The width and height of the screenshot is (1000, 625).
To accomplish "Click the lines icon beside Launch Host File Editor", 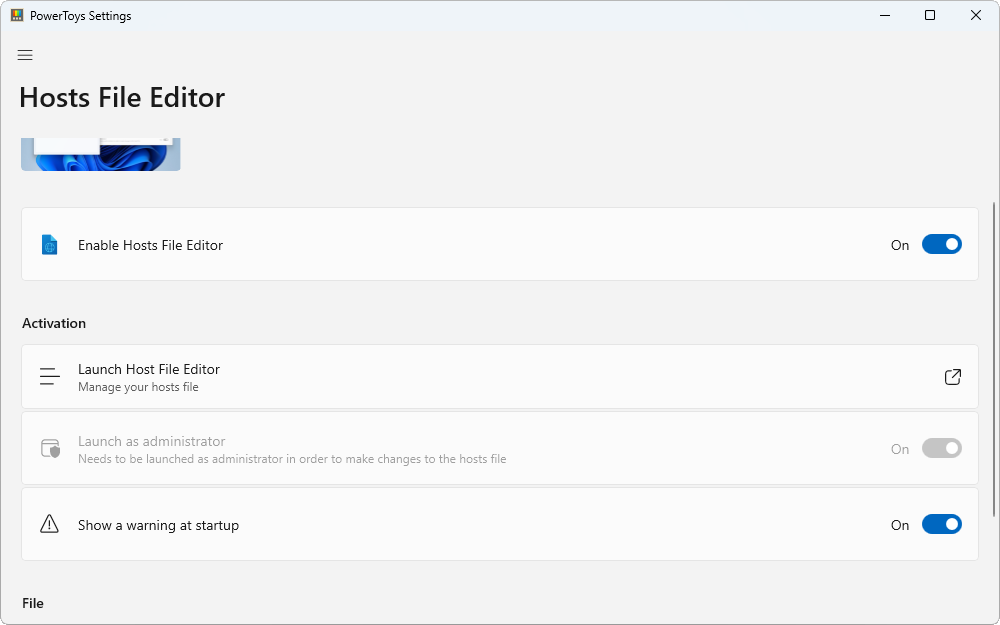I will coord(49,377).
